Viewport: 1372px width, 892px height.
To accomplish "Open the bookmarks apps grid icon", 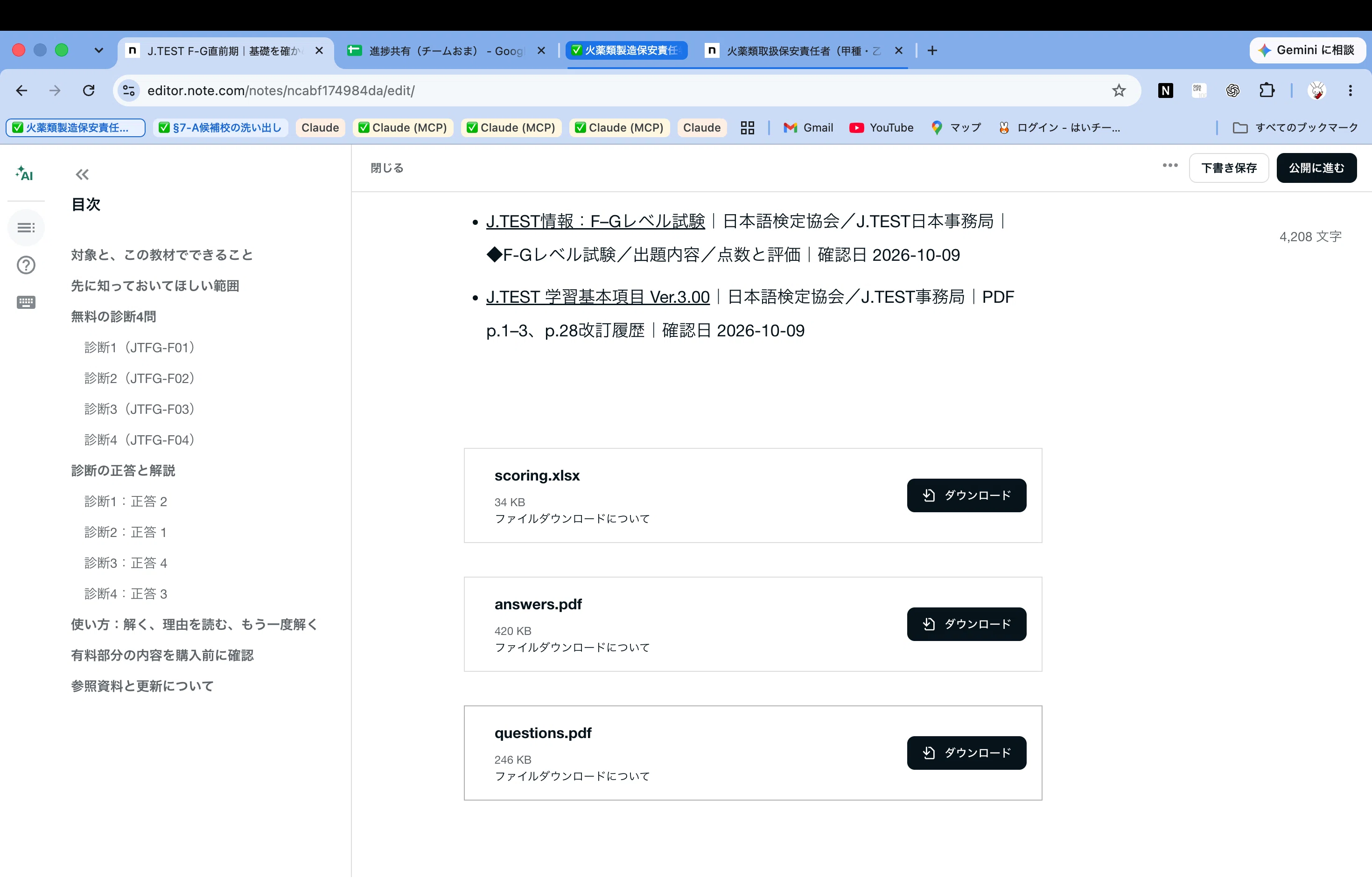I will [747, 128].
